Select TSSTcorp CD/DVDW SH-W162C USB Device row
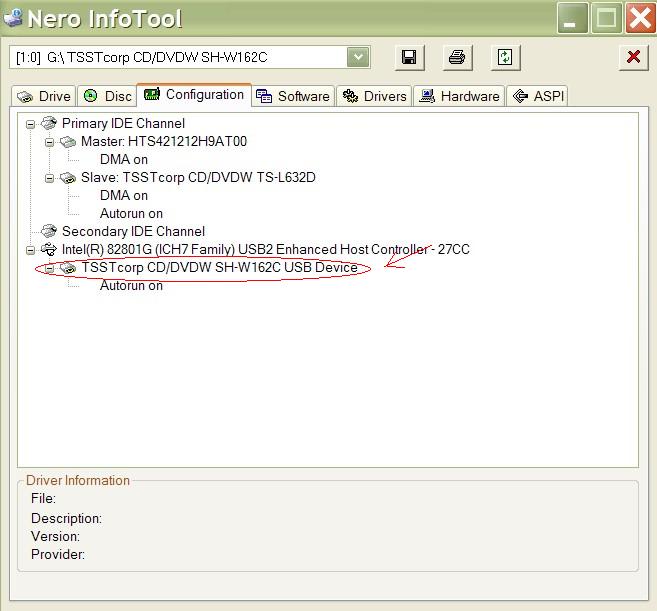Image resolution: width=657 pixels, height=611 pixels. pos(219,267)
